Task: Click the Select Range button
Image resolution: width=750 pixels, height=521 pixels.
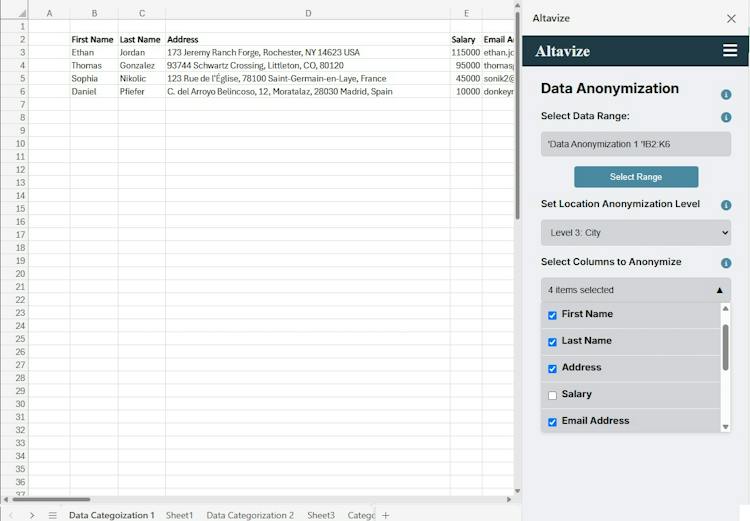Action: point(636,177)
